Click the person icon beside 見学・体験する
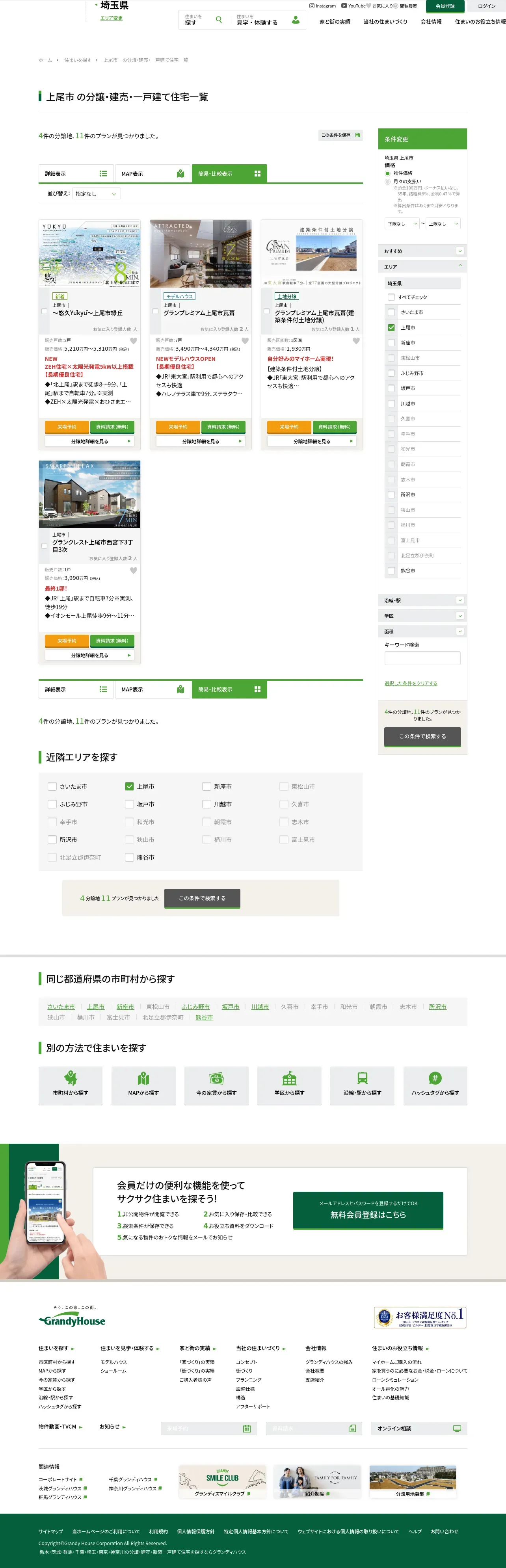Image resolution: width=506 pixels, height=1568 pixels. pyautogui.click(x=295, y=19)
